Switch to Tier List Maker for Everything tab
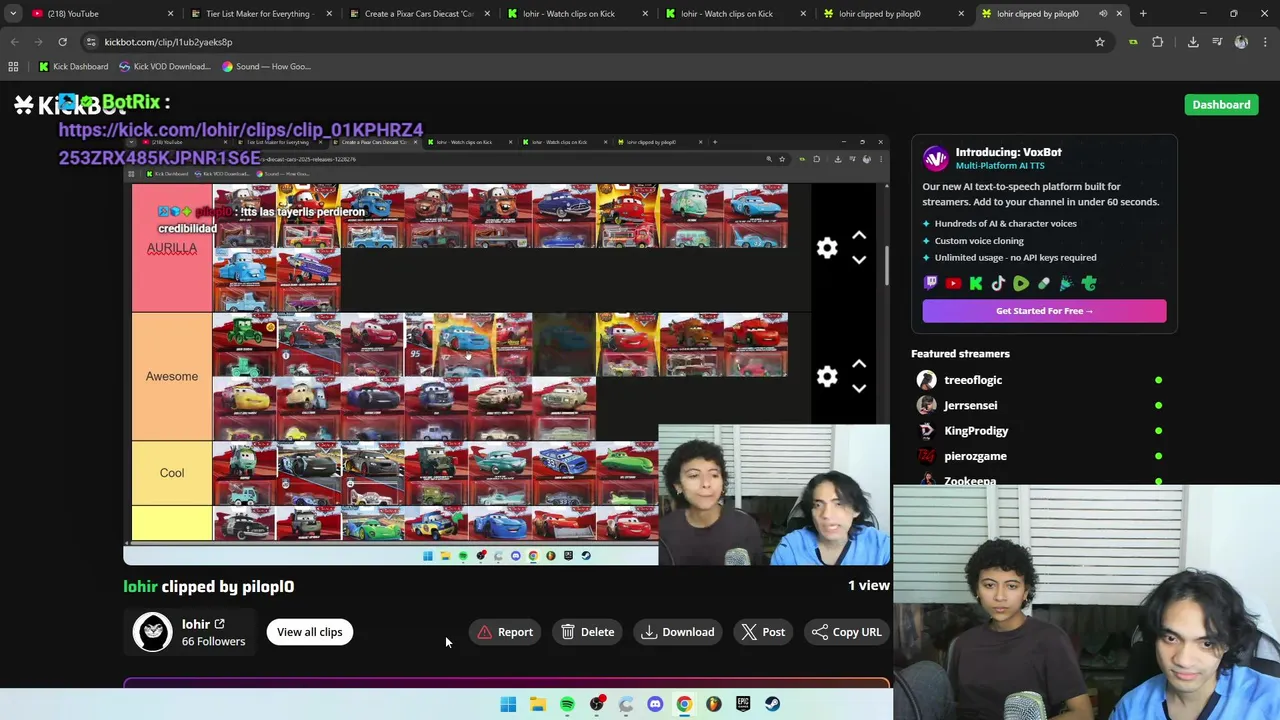1280x720 pixels. 260,14
